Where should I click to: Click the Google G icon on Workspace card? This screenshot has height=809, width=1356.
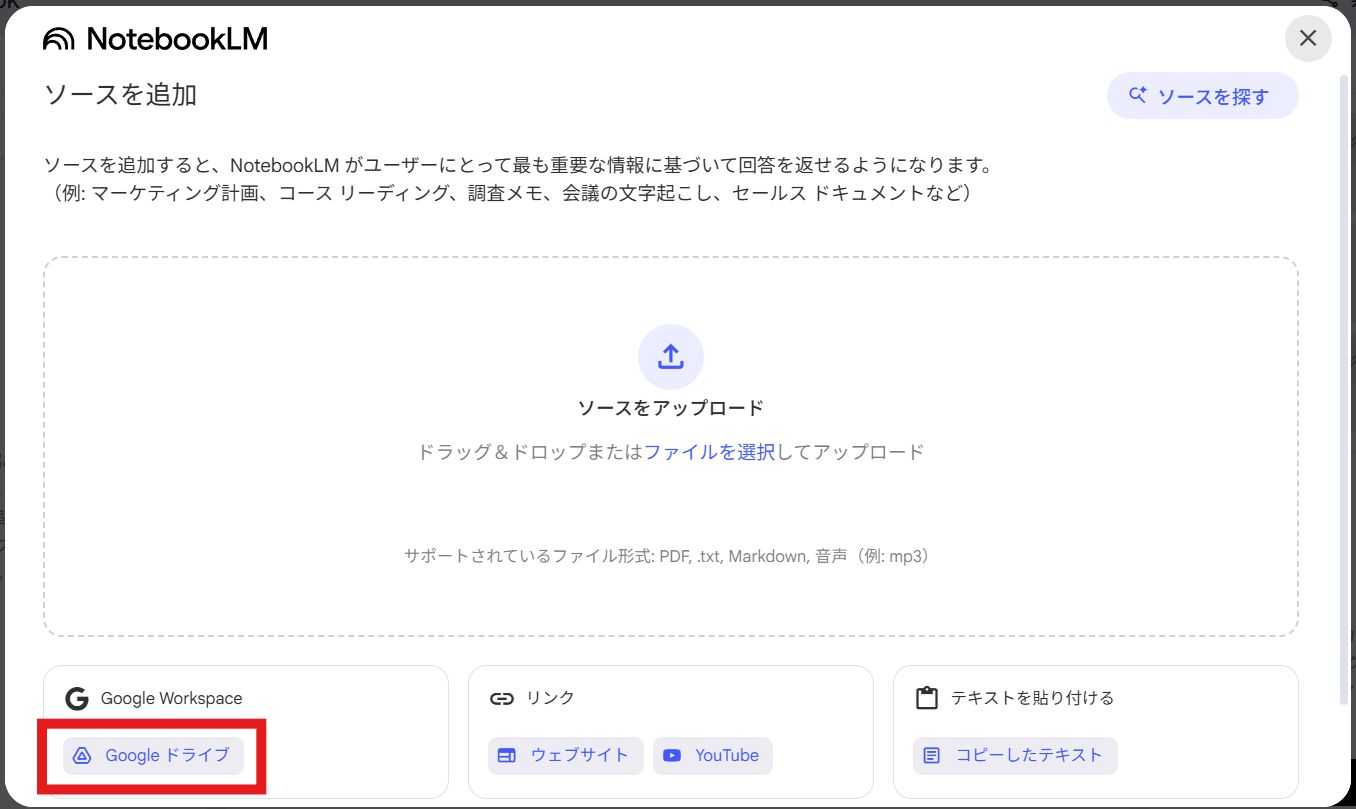[77, 698]
